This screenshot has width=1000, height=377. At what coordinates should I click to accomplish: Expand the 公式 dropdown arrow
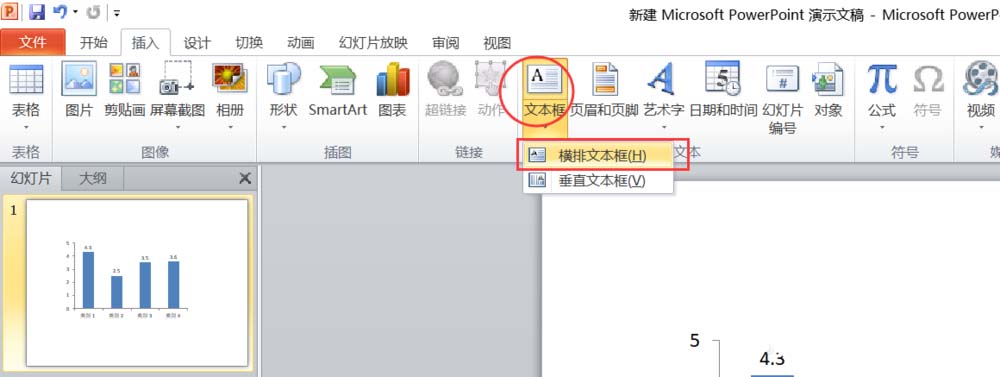coord(882,128)
